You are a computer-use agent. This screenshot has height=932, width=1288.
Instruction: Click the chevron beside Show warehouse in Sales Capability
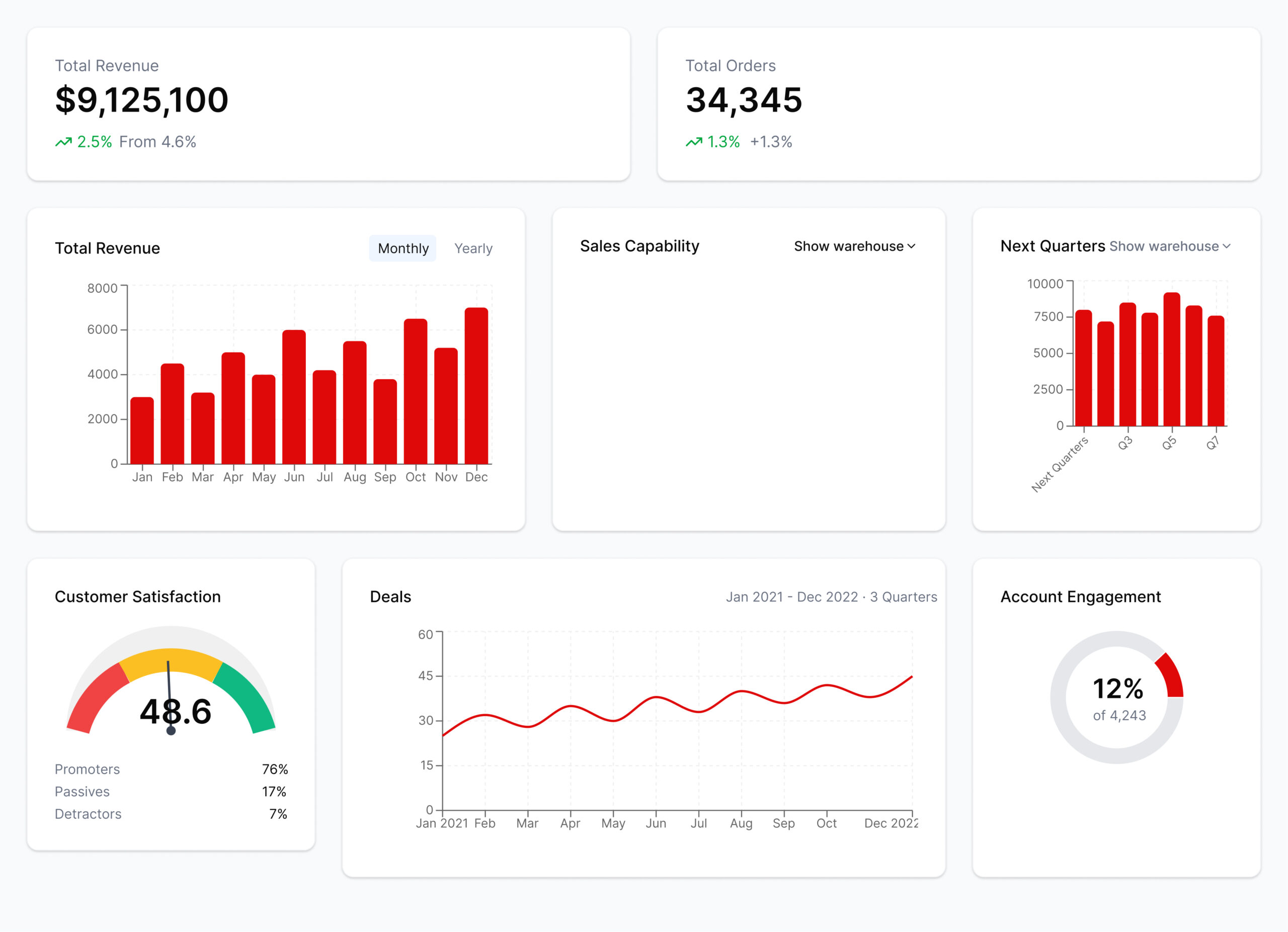[x=913, y=246]
